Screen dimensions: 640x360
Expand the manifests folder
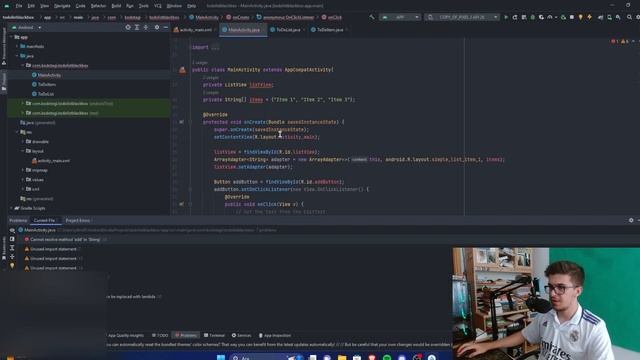pos(17,47)
